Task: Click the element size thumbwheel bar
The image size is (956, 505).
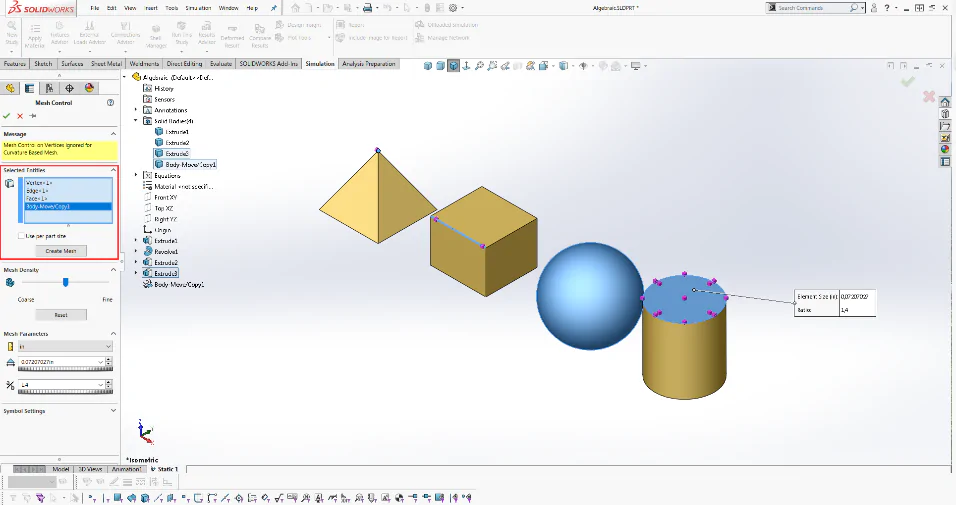Action: [65, 369]
